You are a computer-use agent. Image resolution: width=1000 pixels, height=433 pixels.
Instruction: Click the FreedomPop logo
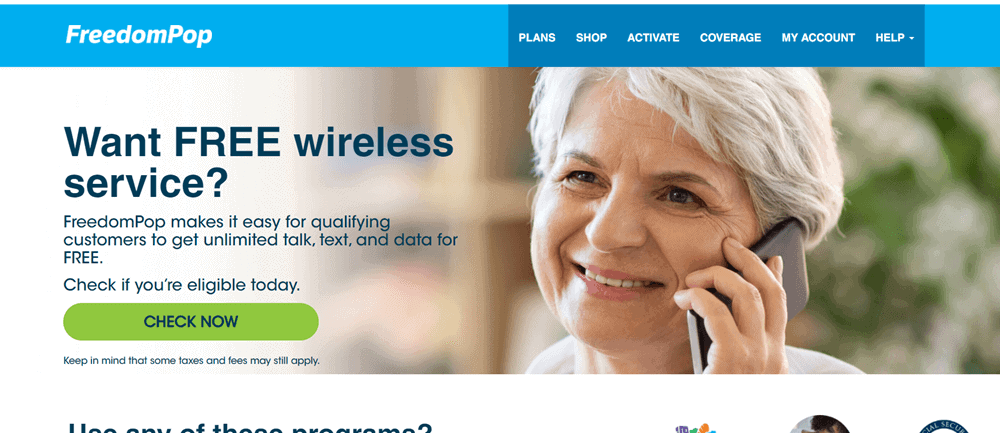(x=139, y=35)
